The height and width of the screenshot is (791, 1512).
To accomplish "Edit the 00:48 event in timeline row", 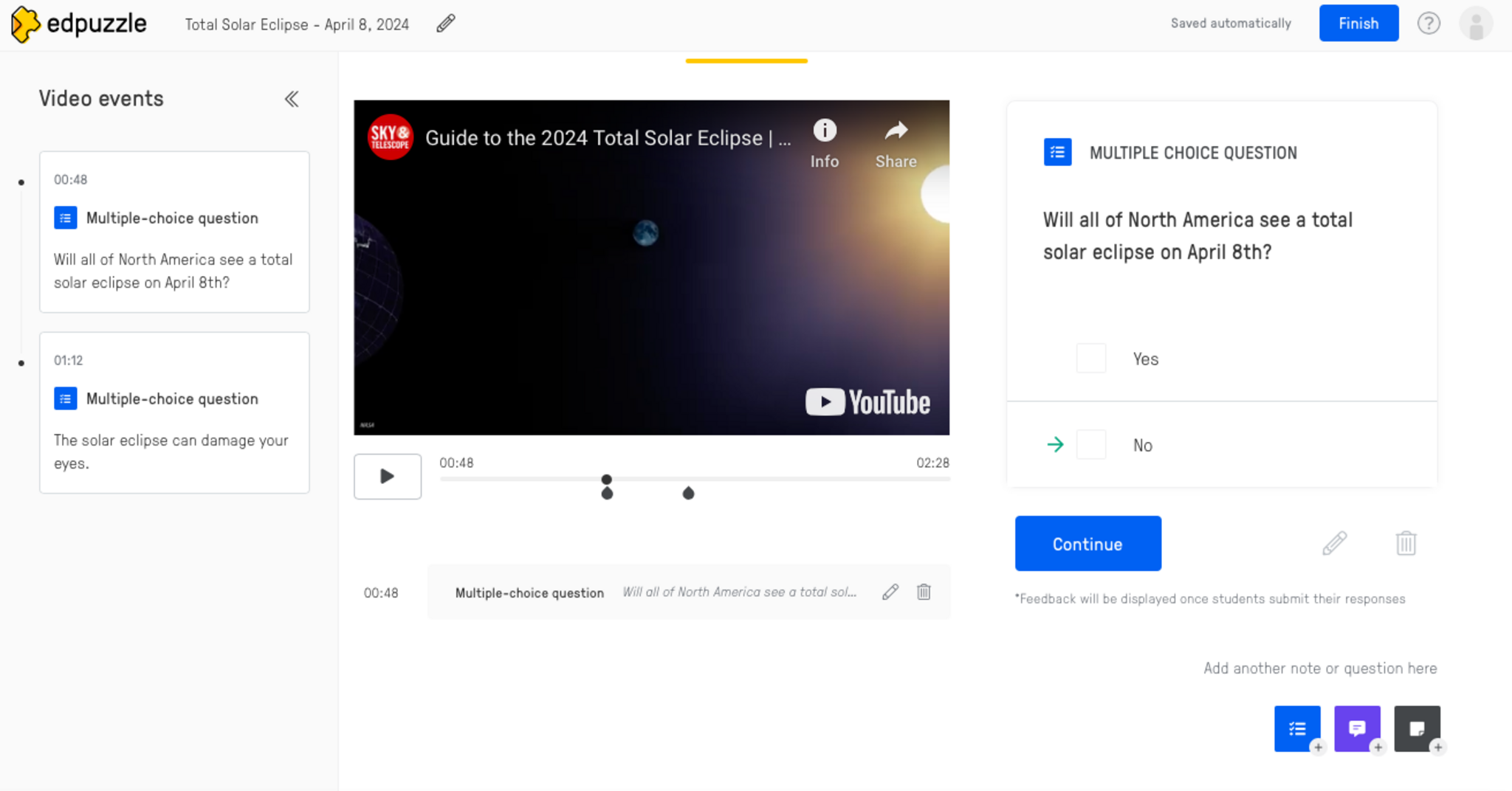I will click(x=890, y=592).
